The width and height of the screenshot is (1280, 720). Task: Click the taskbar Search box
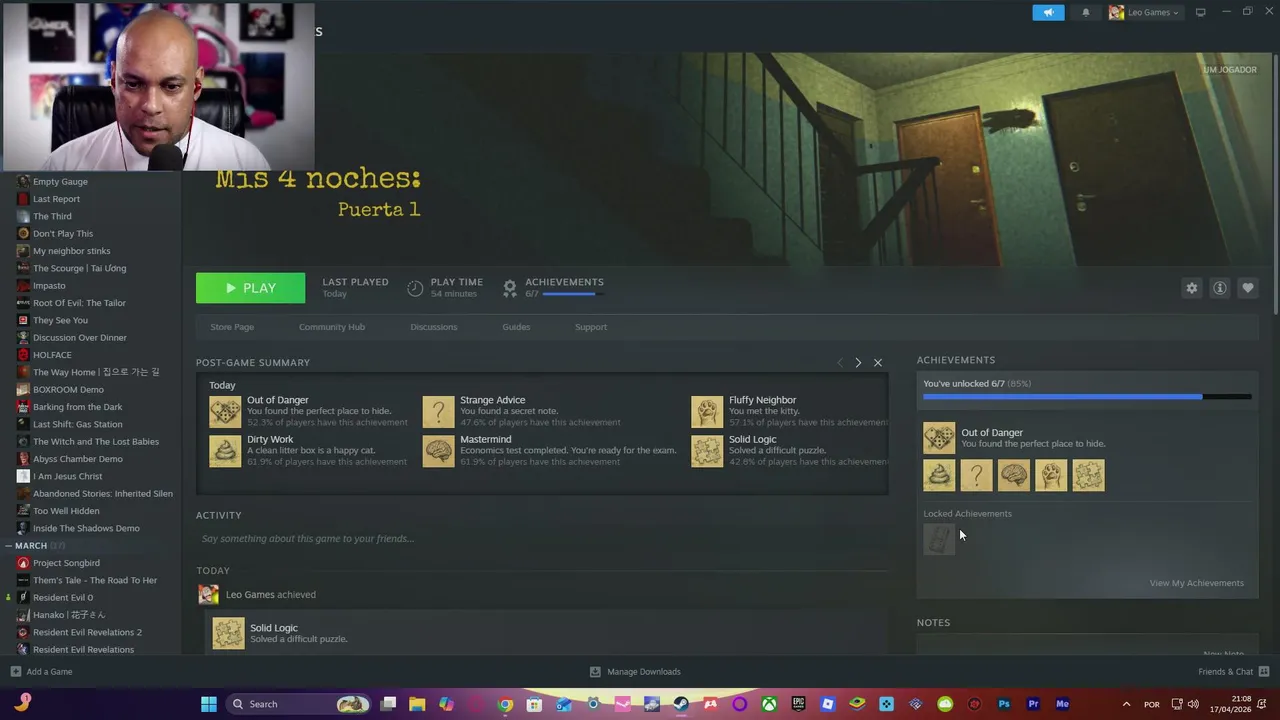(298, 704)
